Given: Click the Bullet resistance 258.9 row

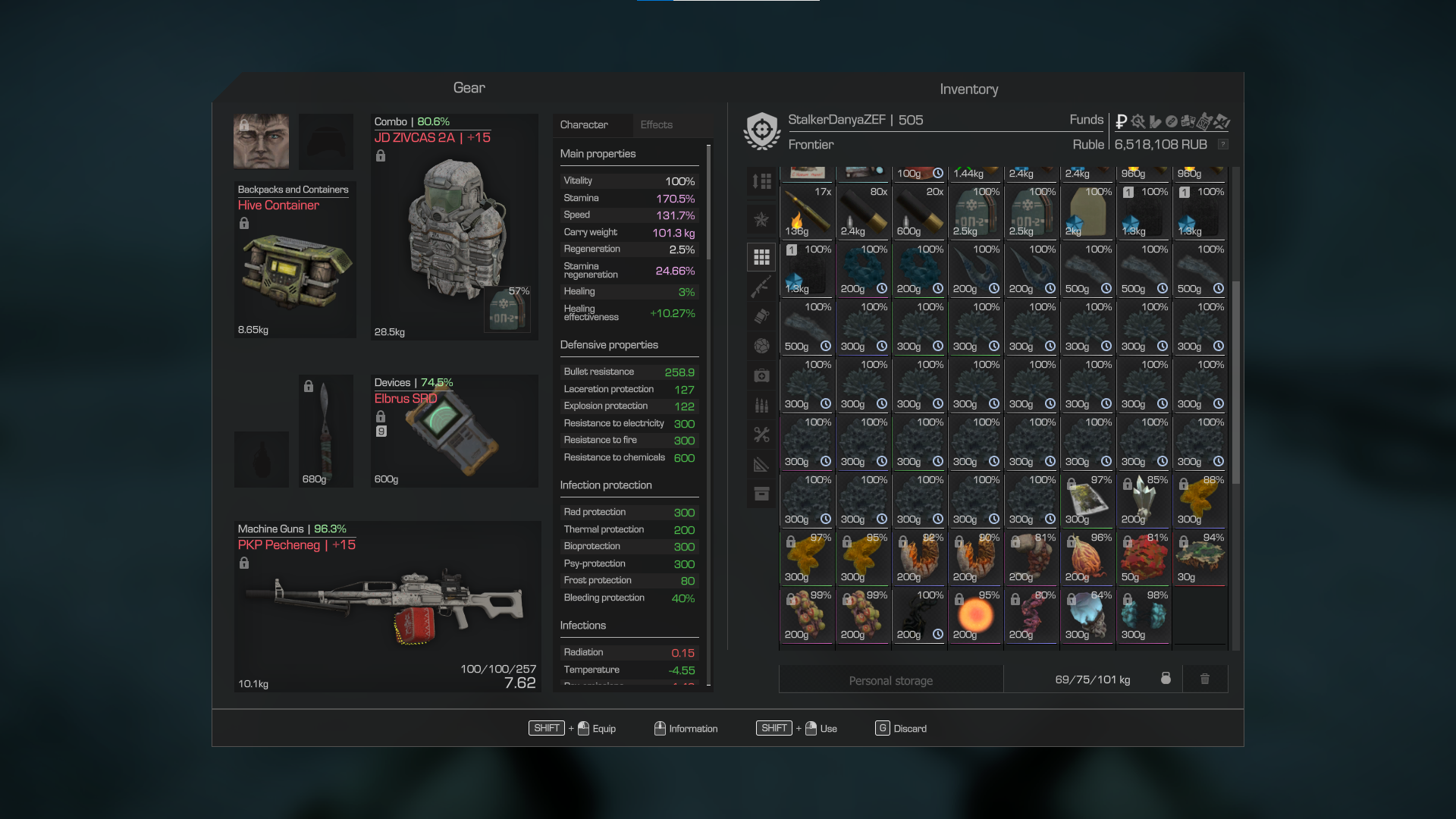Looking at the screenshot, I should 629,372.
